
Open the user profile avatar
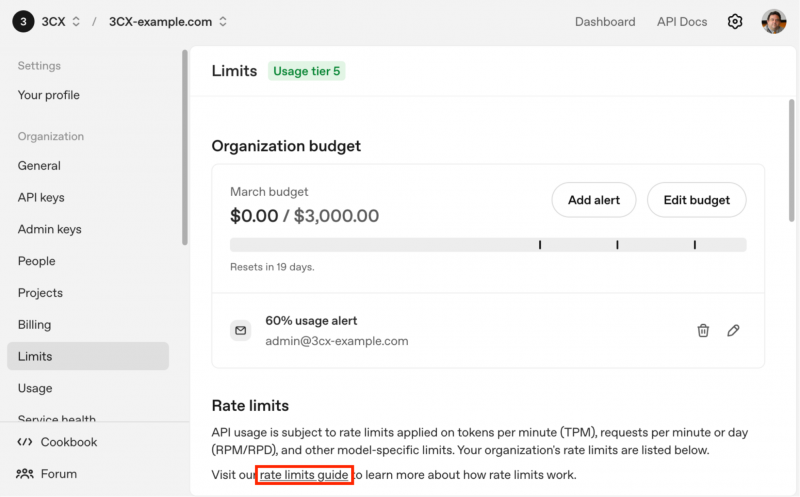pos(774,21)
